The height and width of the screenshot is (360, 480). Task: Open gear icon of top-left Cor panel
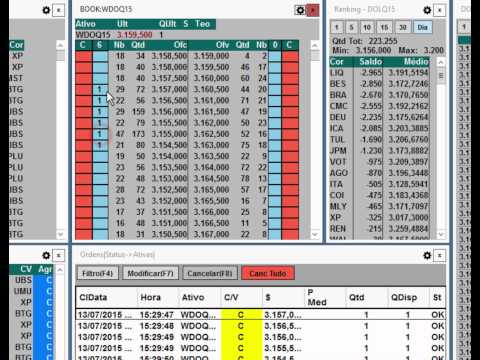tap(46, 10)
